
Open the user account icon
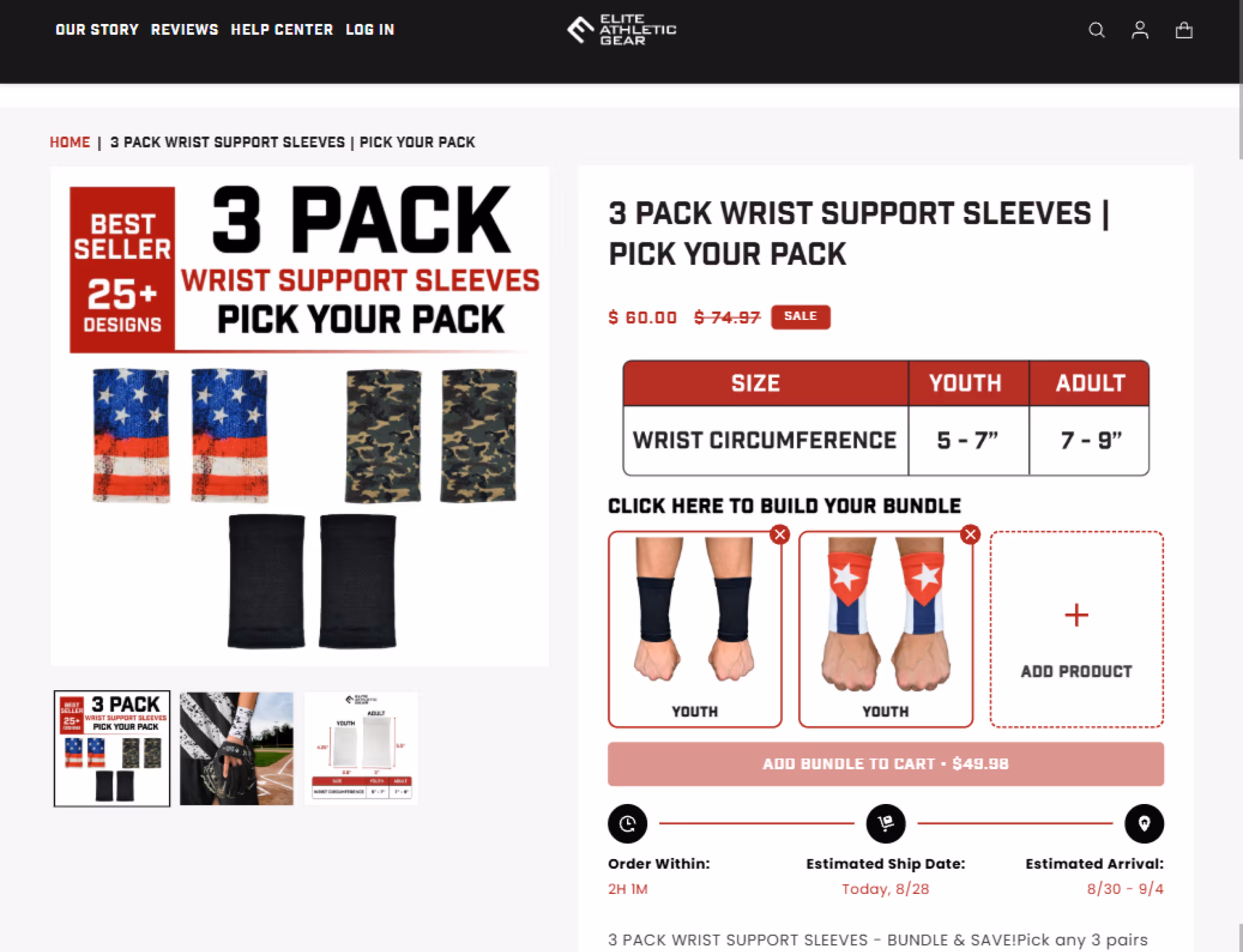1140,30
